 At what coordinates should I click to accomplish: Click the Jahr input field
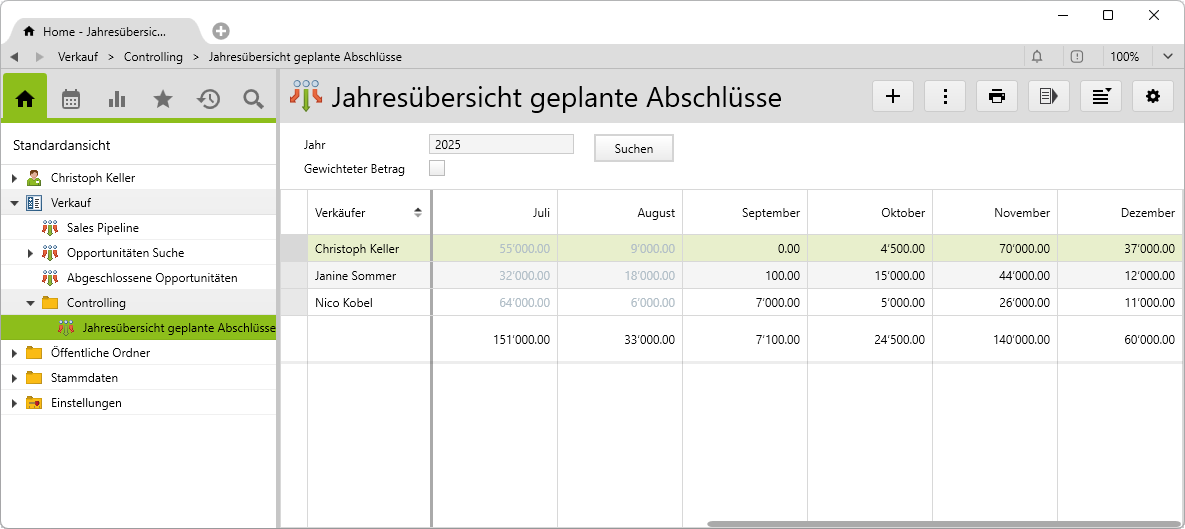click(501, 144)
